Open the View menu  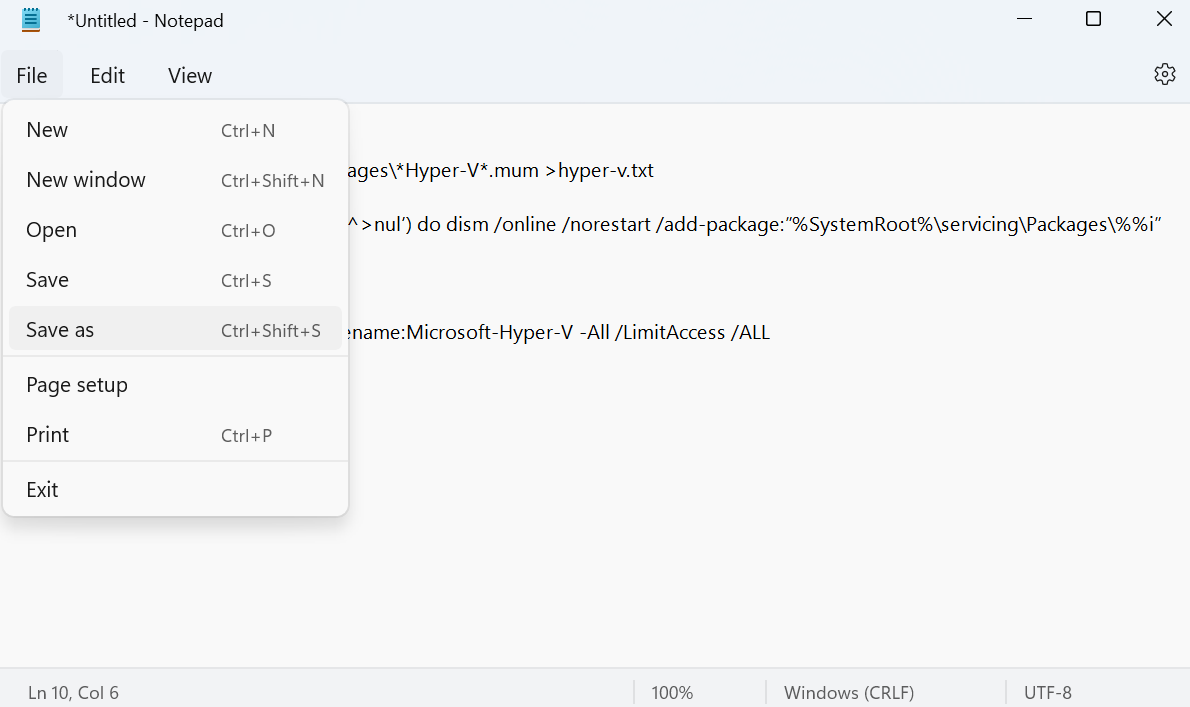(x=190, y=76)
